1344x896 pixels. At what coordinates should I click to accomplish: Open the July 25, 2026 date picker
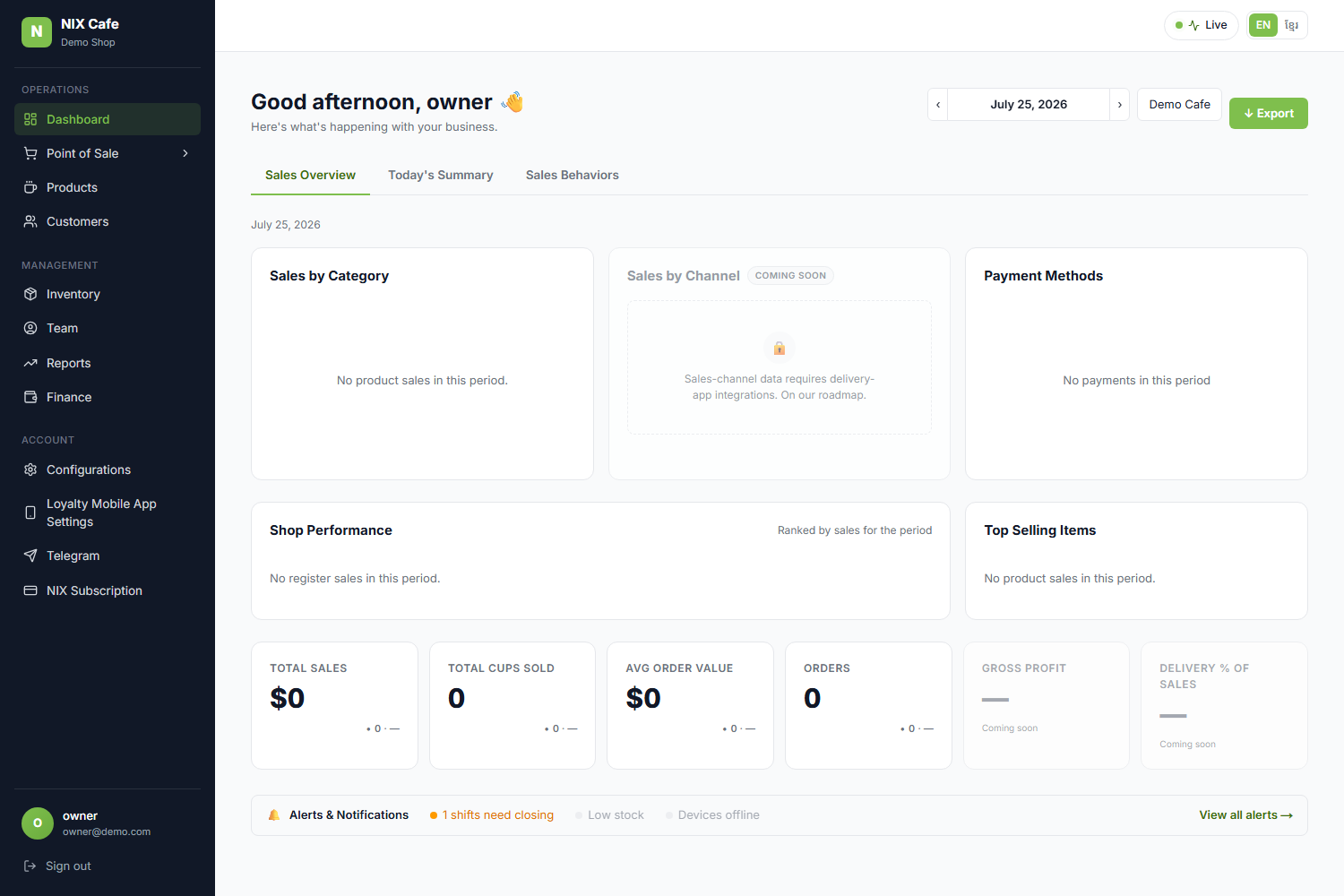pos(1029,105)
